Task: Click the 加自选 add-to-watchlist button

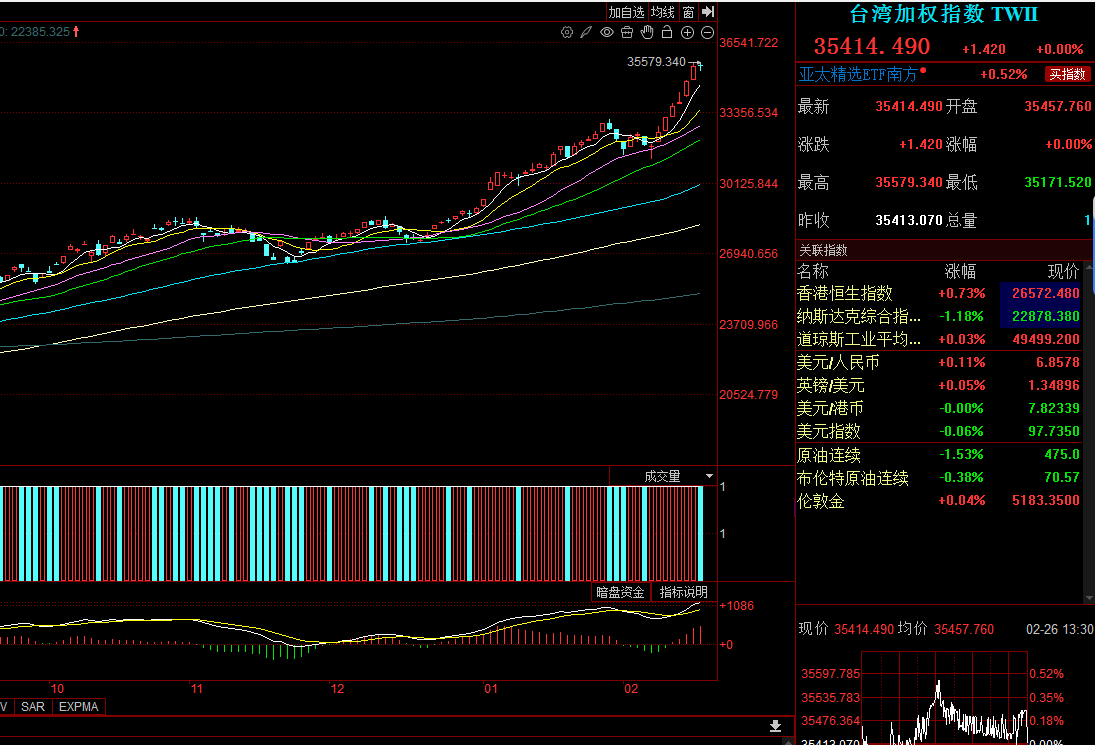Action: (626, 12)
